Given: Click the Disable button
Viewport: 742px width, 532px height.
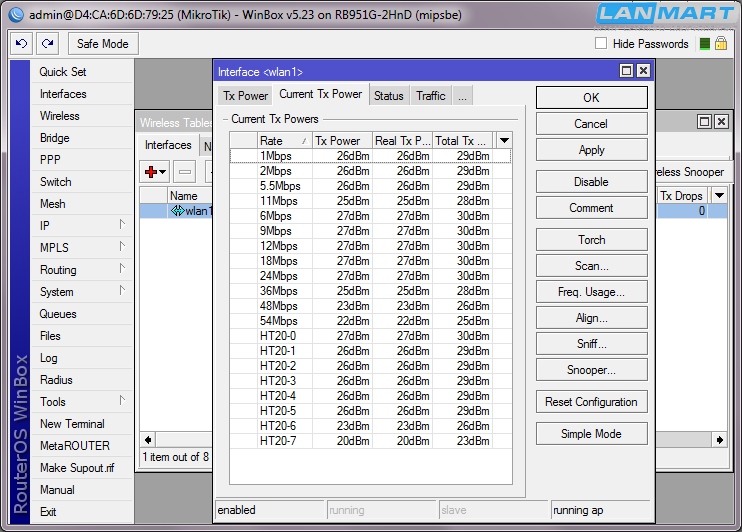Looking at the screenshot, I should (592, 182).
